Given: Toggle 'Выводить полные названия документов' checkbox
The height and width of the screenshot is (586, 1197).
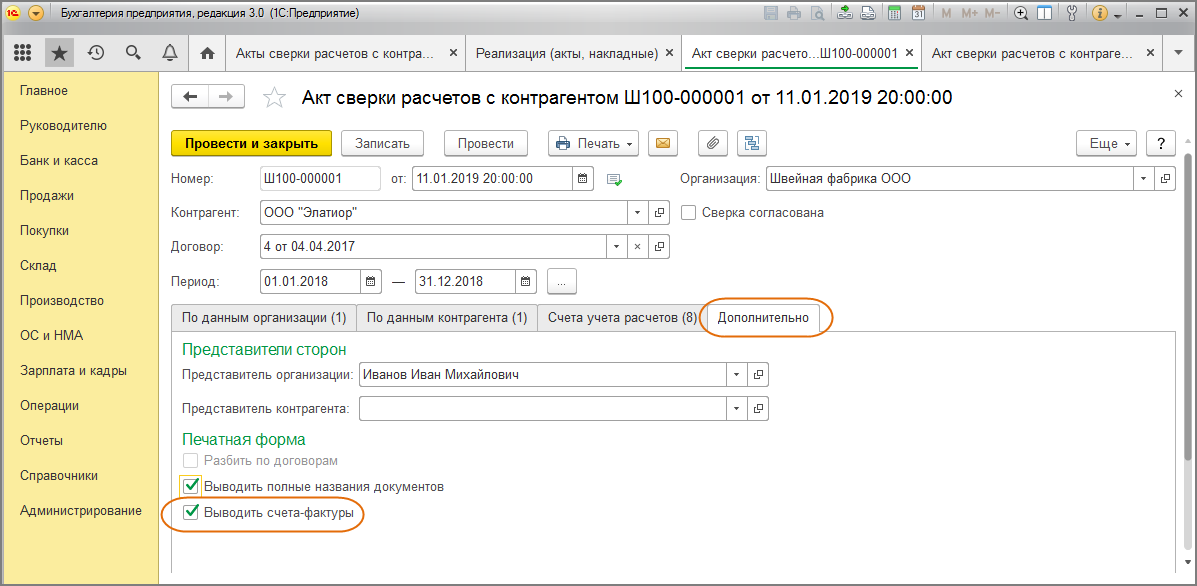Looking at the screenshot, I should (191, 486).
